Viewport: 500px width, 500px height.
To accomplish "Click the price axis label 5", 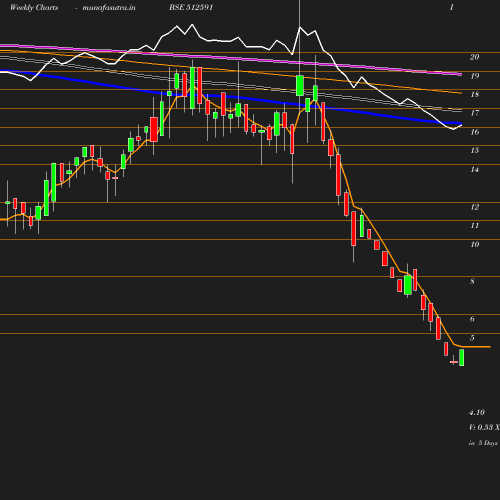I will tap(472, 338).
